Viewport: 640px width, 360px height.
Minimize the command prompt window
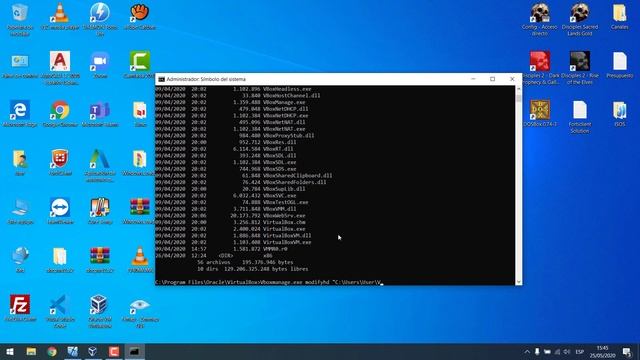[x=473, y=79]
